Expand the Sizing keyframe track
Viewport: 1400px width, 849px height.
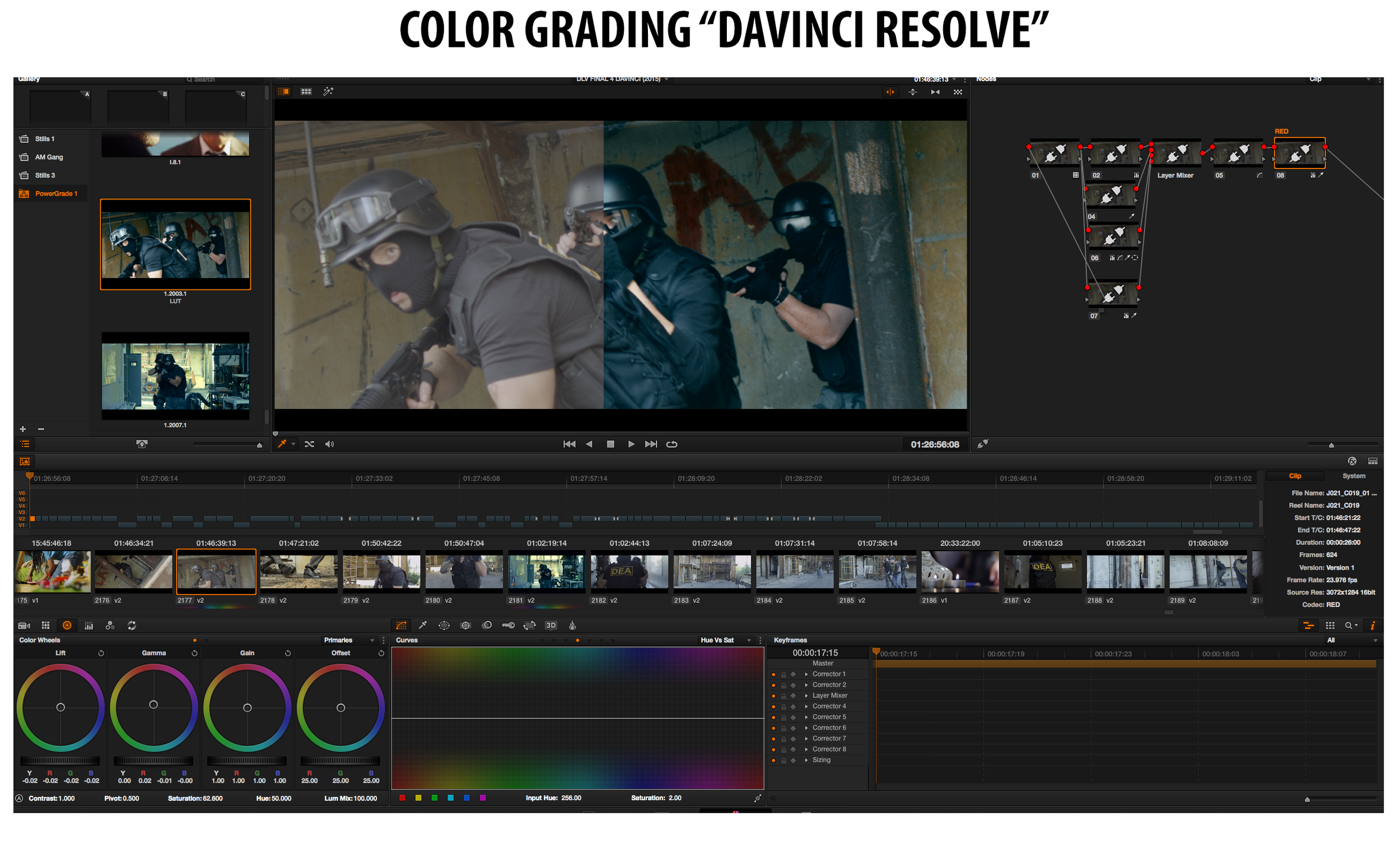(x=806, y=761)
